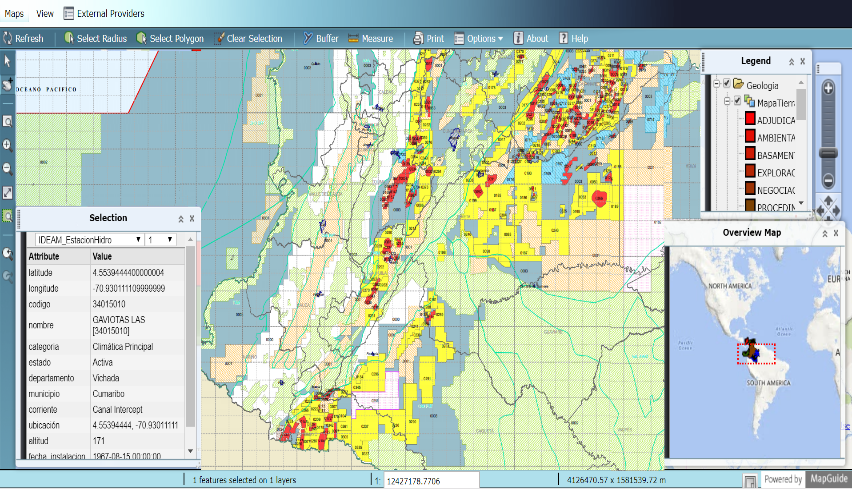Open the Buffer tool
This screenshot has width=852, height=489.
click(x=320, y=38)
